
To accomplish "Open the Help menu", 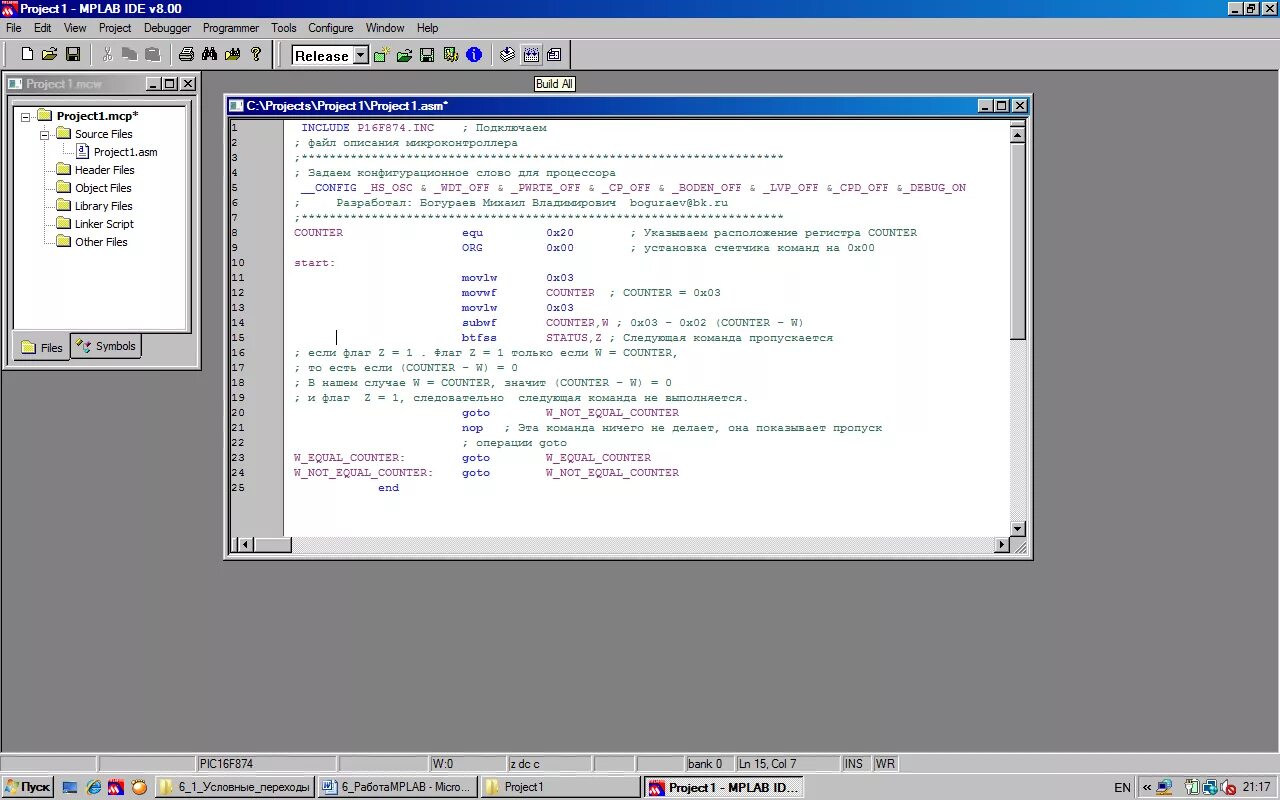I will pos(428,28).
